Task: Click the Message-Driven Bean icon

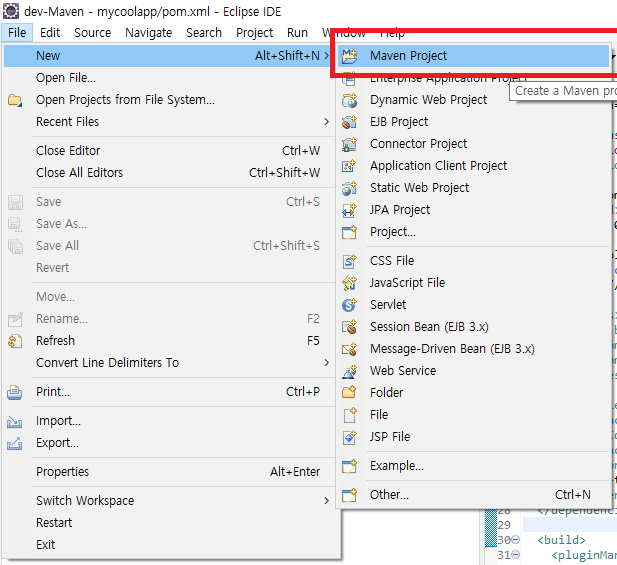Action: (349, 349)
